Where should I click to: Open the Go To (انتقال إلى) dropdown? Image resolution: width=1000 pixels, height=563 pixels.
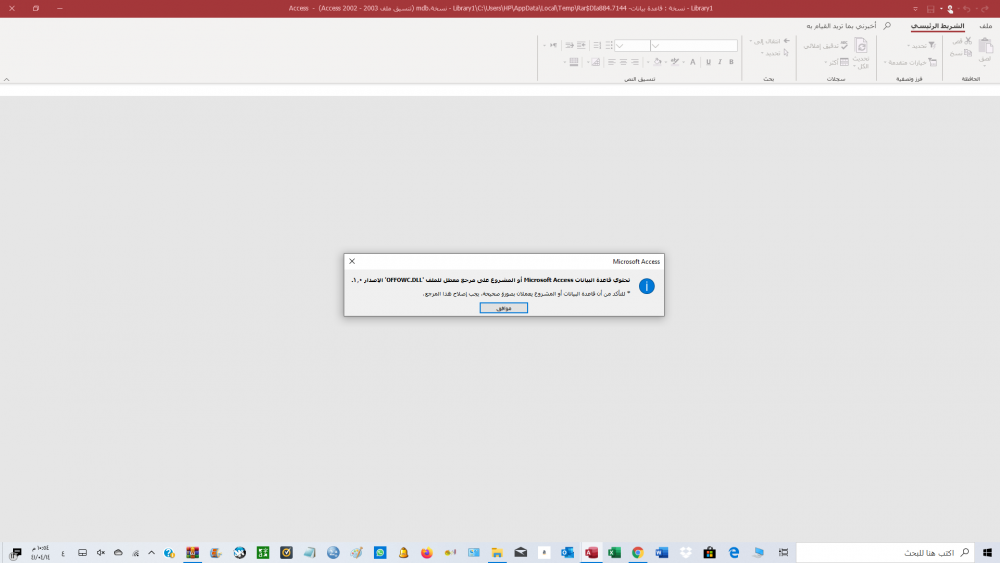click(x=770, y=41)
